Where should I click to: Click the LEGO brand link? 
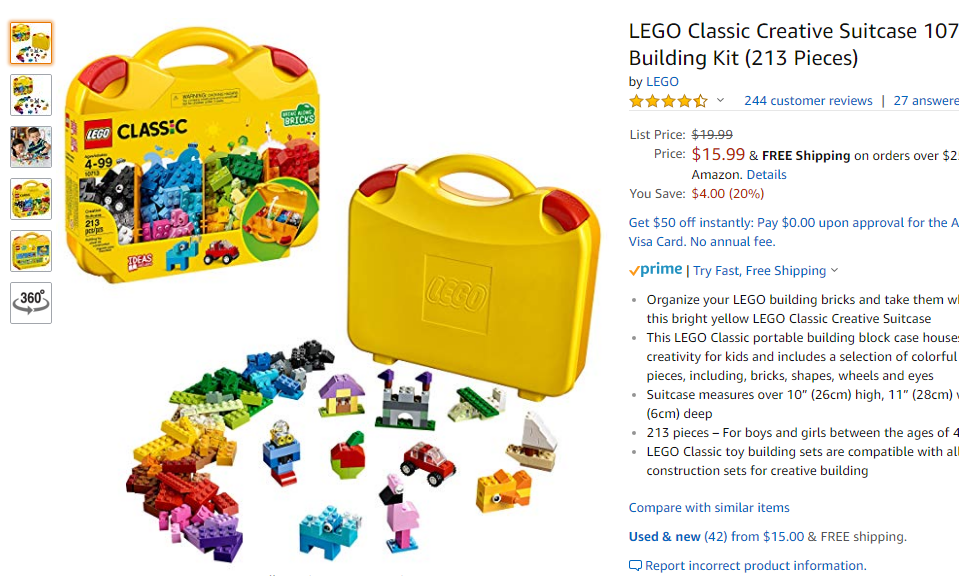click(662, 81)
